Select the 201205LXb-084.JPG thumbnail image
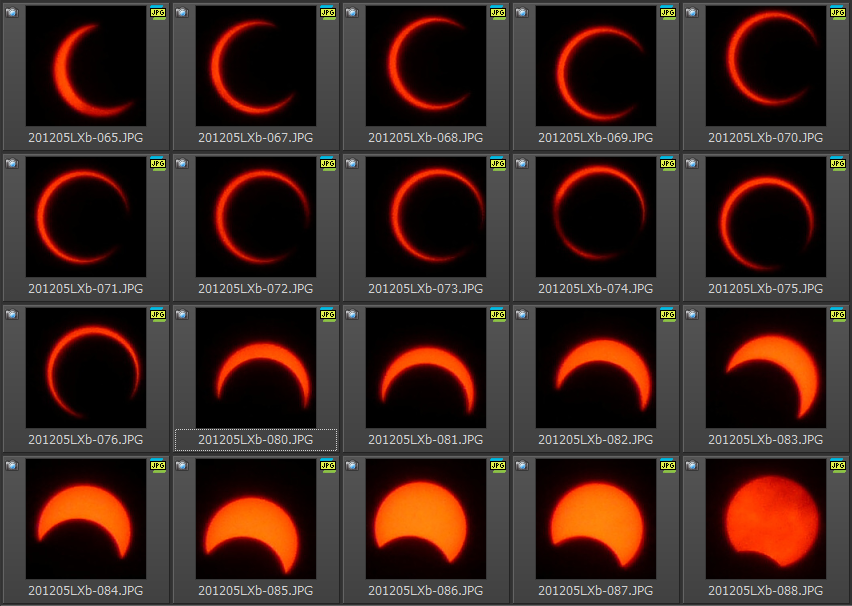852x606 pixels. 86,519
